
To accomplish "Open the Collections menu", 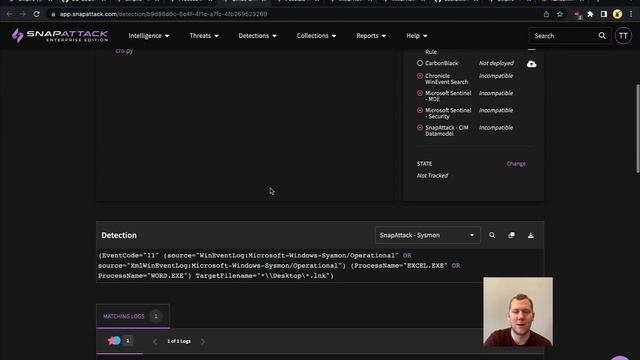I will pos(316,36).
